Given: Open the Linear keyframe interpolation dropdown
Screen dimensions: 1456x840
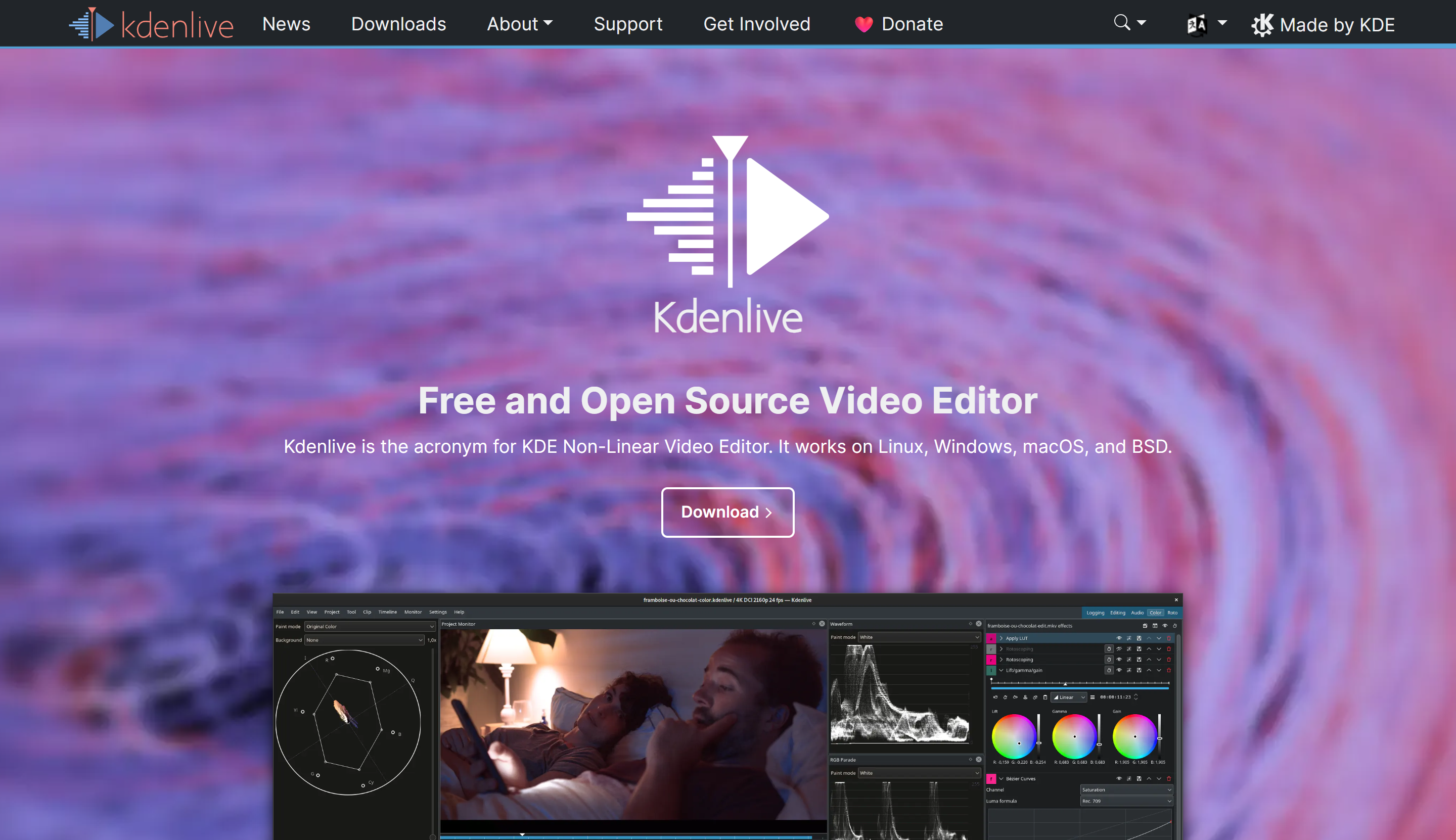Looking at the screenshot, I should pyautogui.click(x=1068, y=697).
